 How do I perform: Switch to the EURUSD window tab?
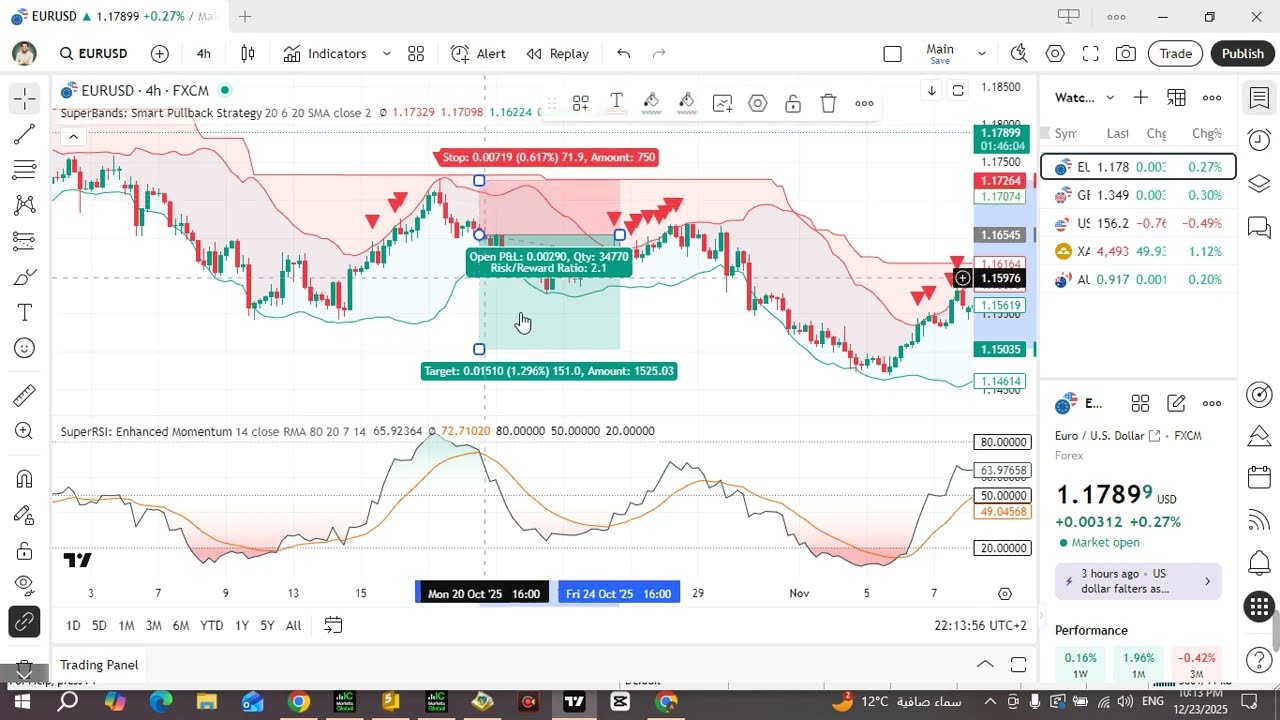click(115, 17)
